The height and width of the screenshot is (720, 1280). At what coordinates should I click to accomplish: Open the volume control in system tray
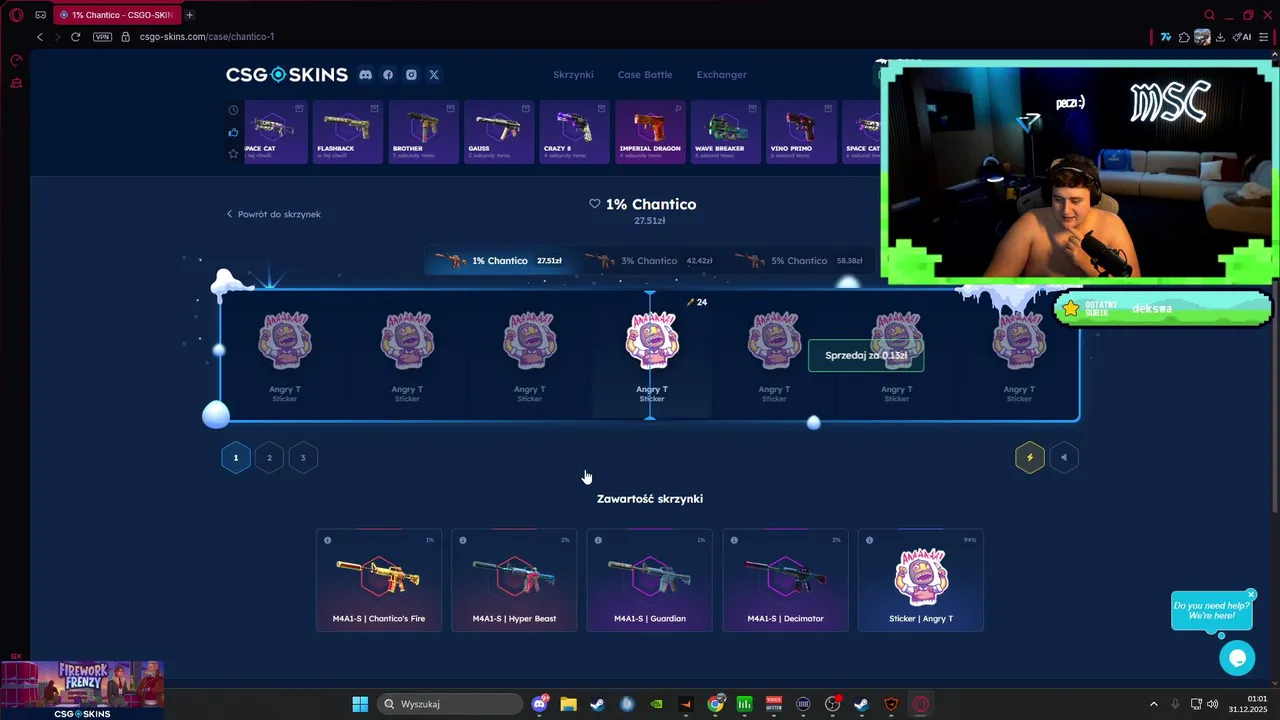pos(1213,704)
